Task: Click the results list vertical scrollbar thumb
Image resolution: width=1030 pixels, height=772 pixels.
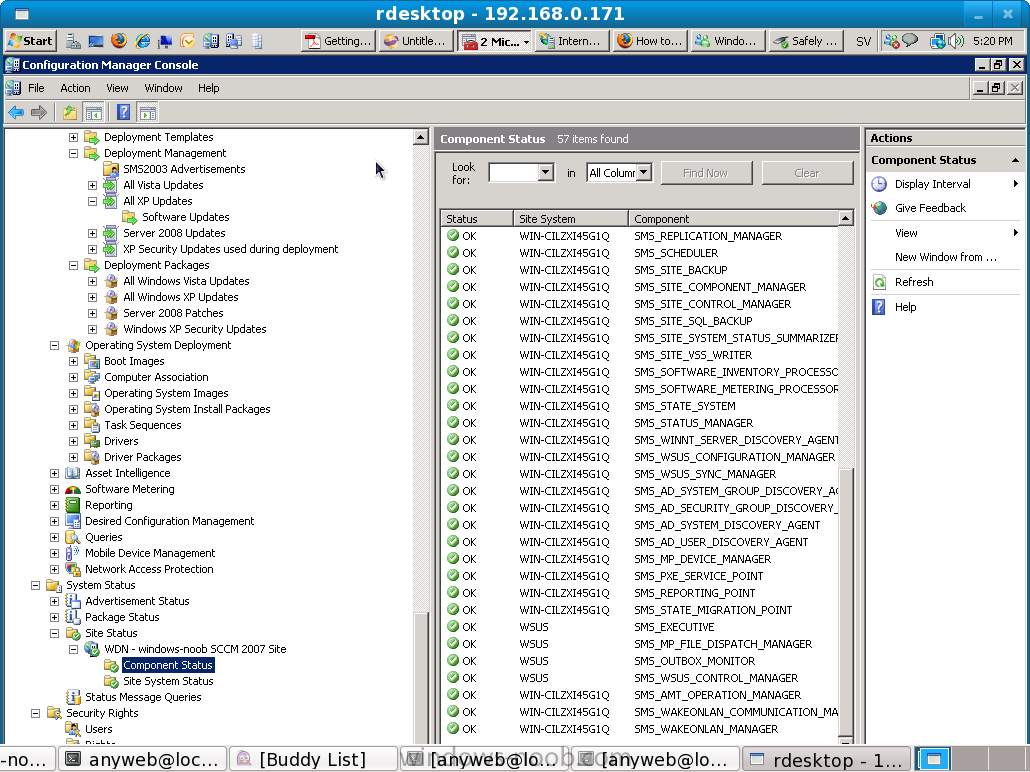Action: point(846,601)
